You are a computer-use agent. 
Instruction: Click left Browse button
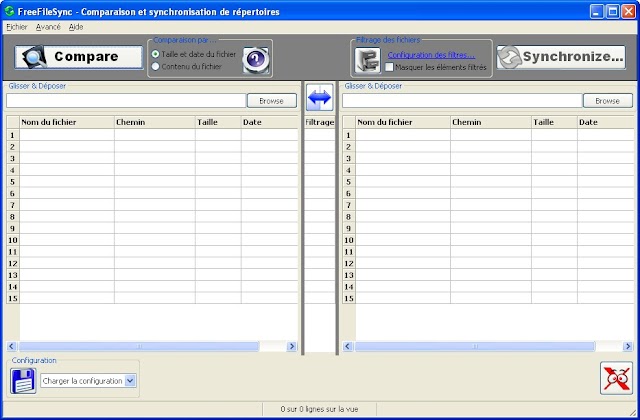tap(272, 101)
